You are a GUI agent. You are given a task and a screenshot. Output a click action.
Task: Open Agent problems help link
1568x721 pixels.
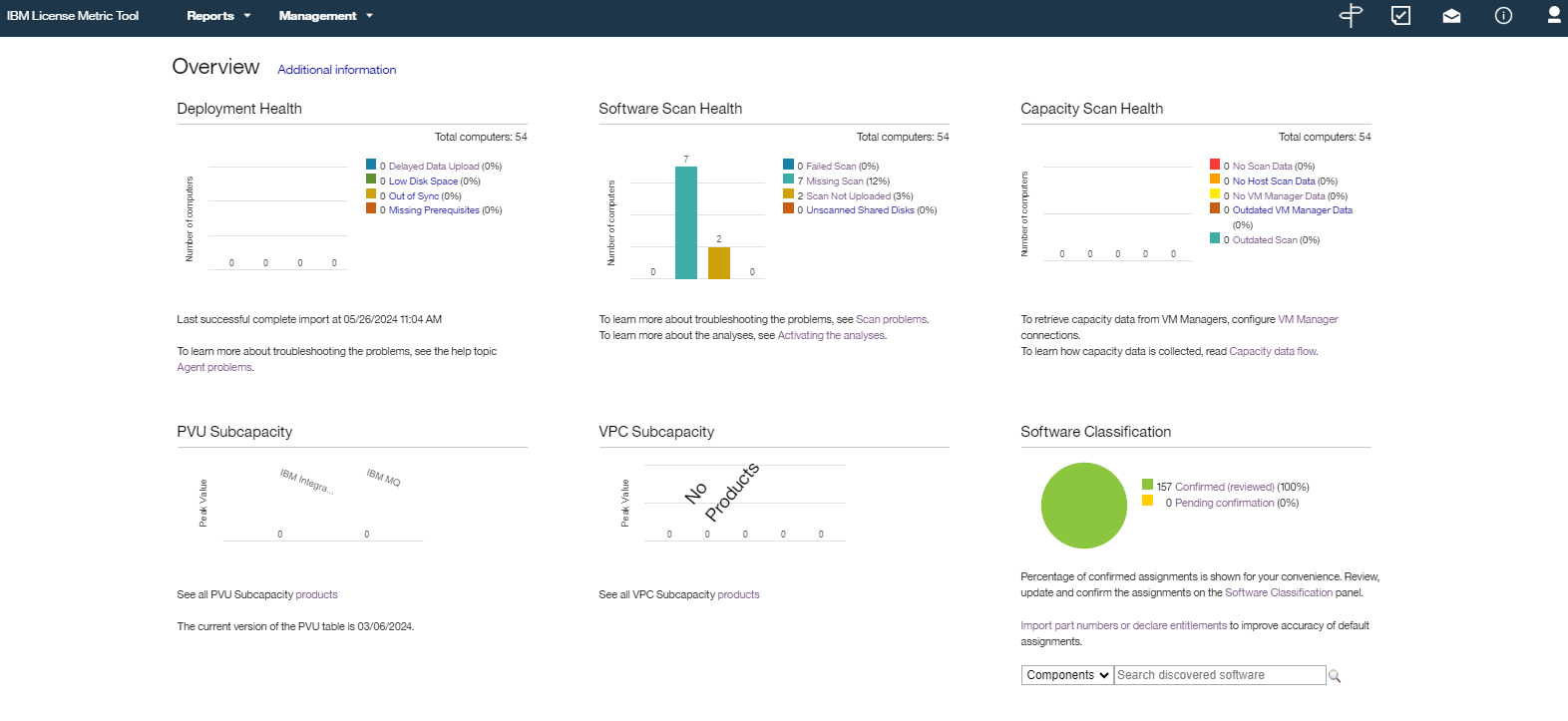point(214,368)
